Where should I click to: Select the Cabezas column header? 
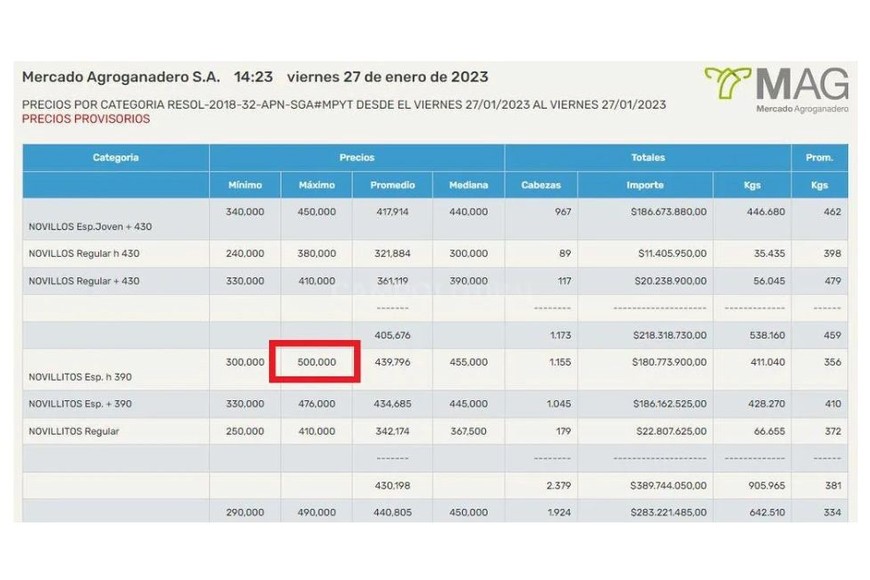(x=541, y=185)
